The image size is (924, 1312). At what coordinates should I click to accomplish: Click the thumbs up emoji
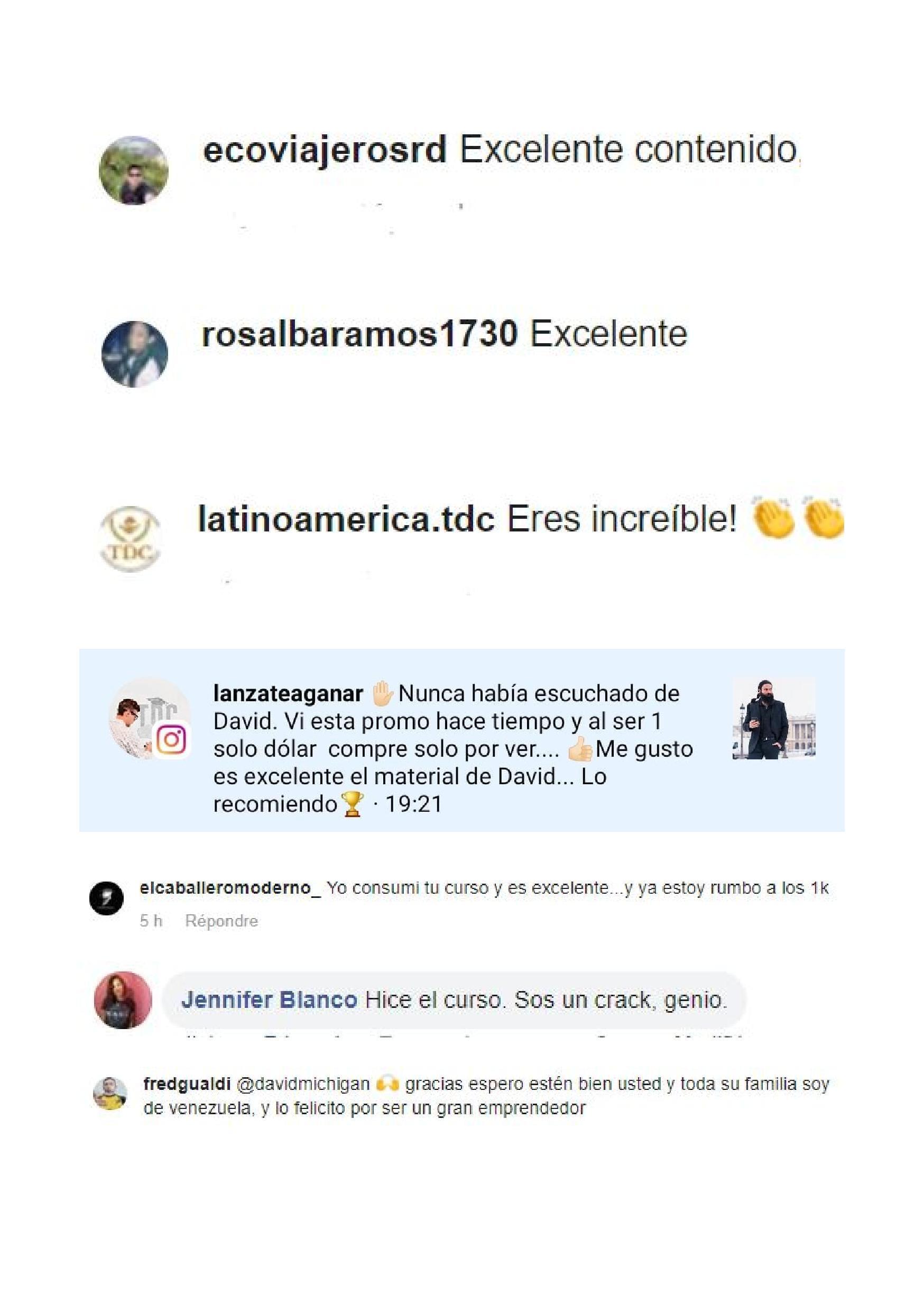click(580, 749)
